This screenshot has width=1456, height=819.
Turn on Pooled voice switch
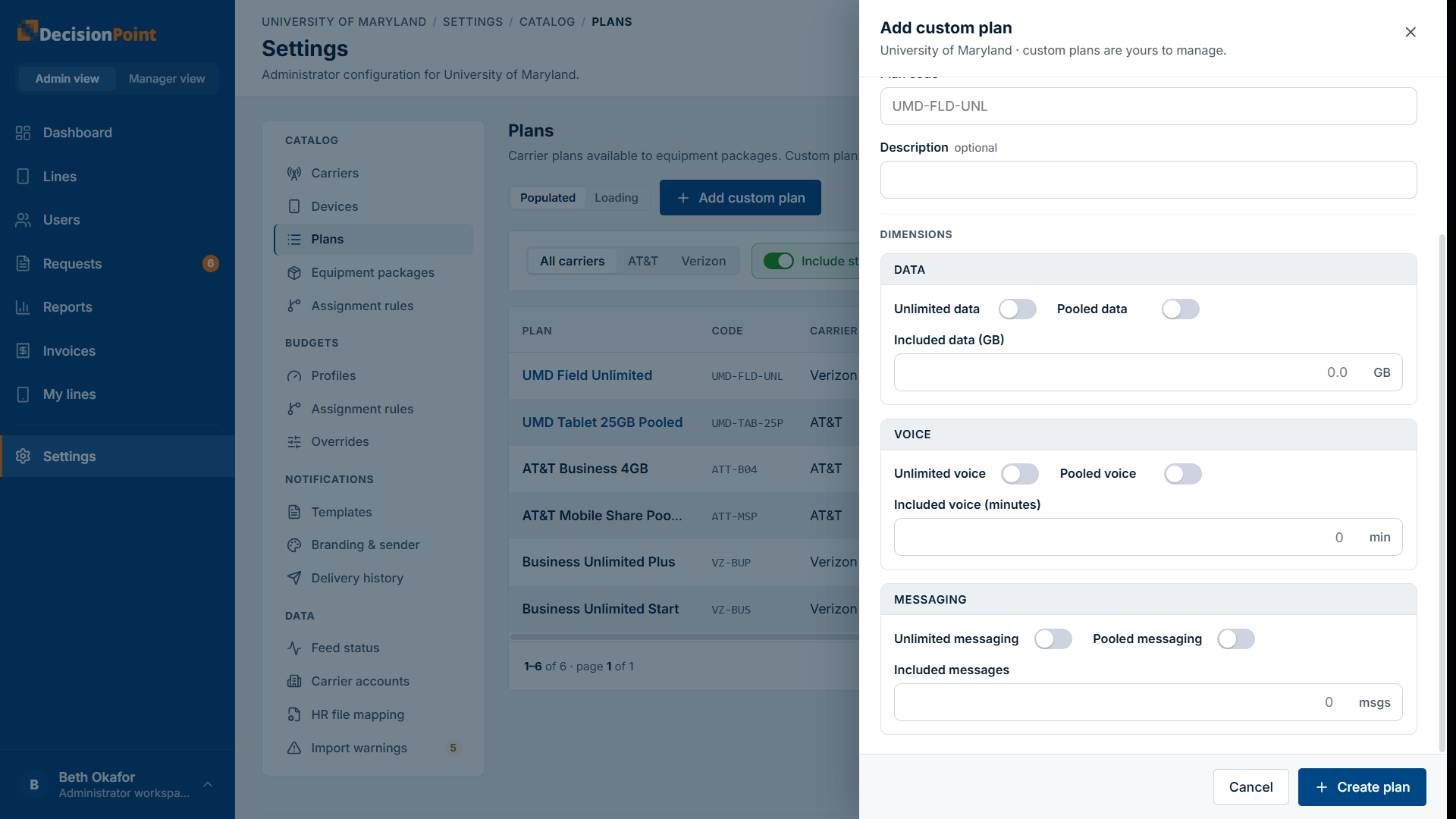[1183, 474]
